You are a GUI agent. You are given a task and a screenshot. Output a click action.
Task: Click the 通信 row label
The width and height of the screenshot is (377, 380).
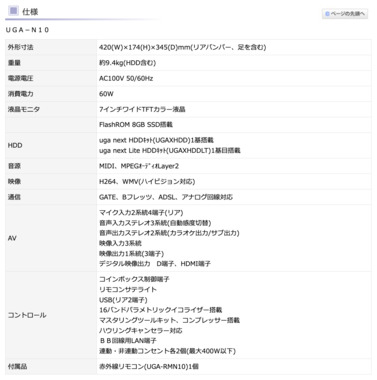point(14,197)
